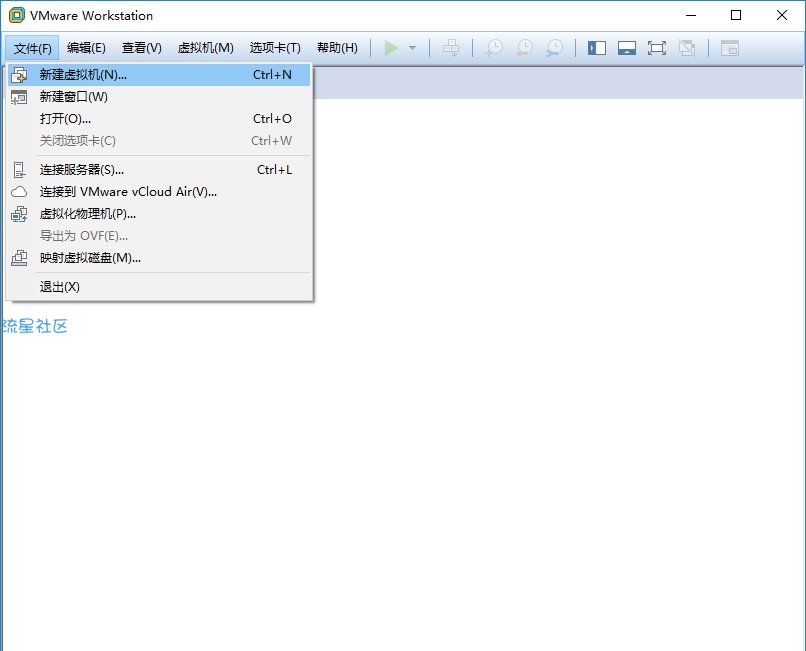Click the 映射虚拟磁盘 disk icon

(19, 258)
